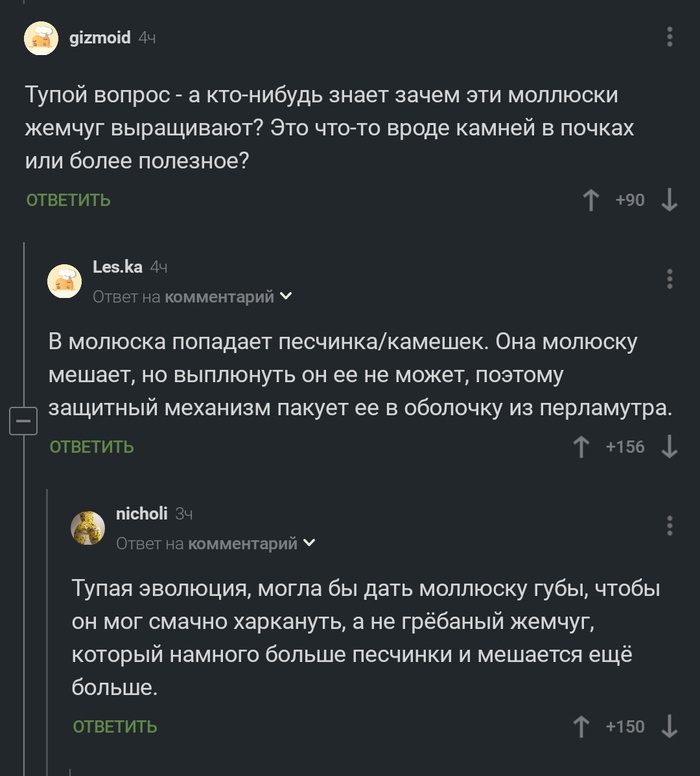Reply to gizmoid's comment
This screenshot has width=700, height=776.
pyautogui.click(x=68, y=200)
